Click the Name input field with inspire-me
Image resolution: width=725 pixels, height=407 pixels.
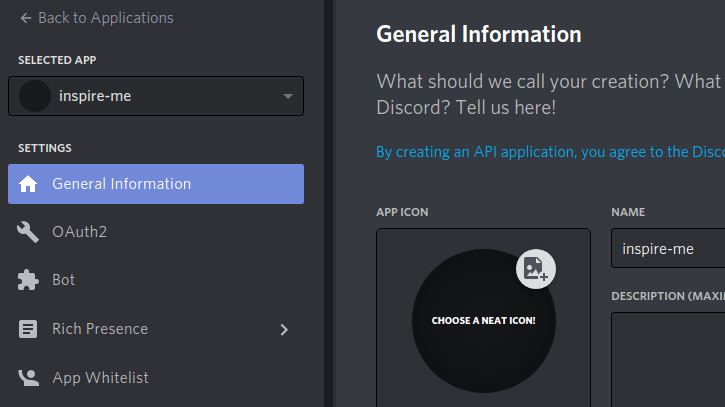(668, 248)
